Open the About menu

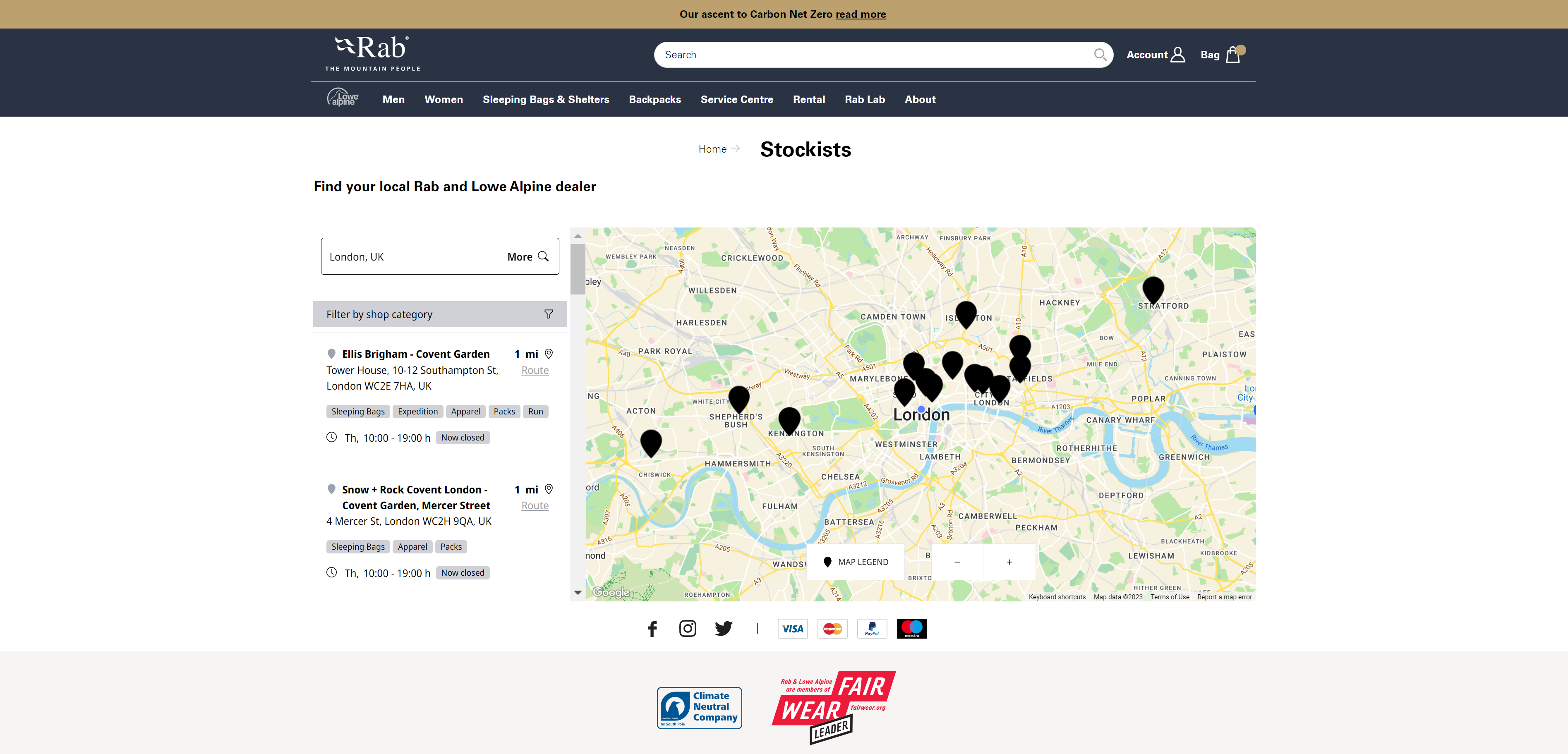pyautogui.click(x=920, y=99)
